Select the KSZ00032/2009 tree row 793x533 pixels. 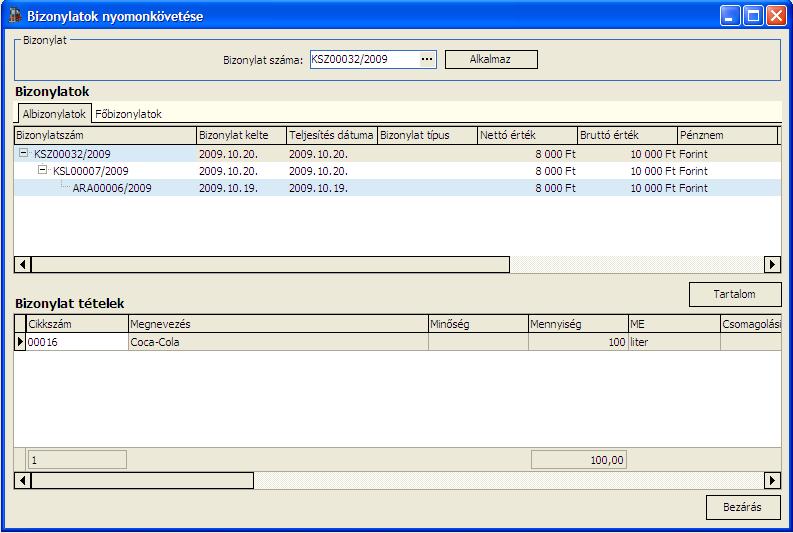(x=397, y=154)
